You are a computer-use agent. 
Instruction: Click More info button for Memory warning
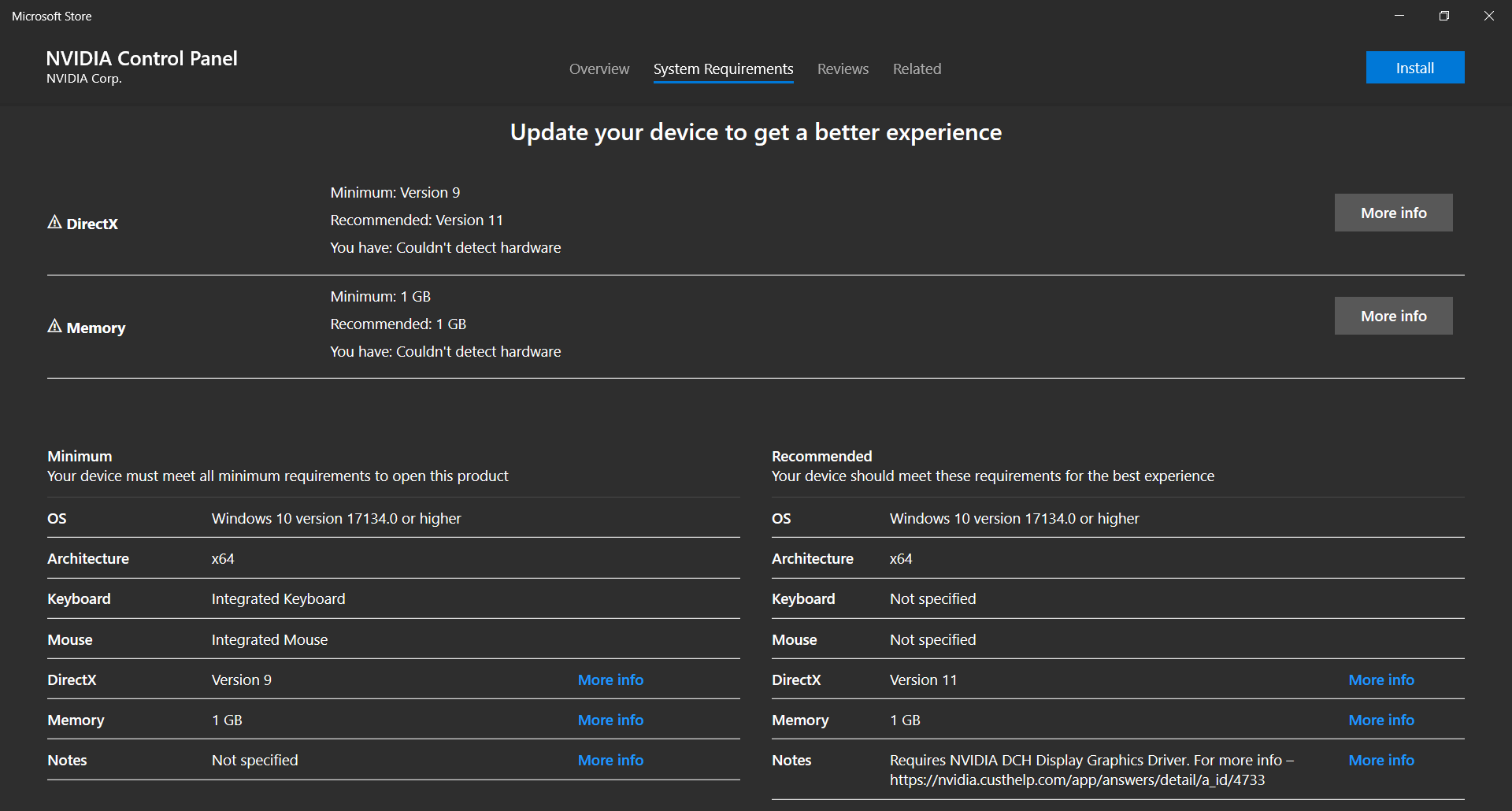click(1393, 316)
